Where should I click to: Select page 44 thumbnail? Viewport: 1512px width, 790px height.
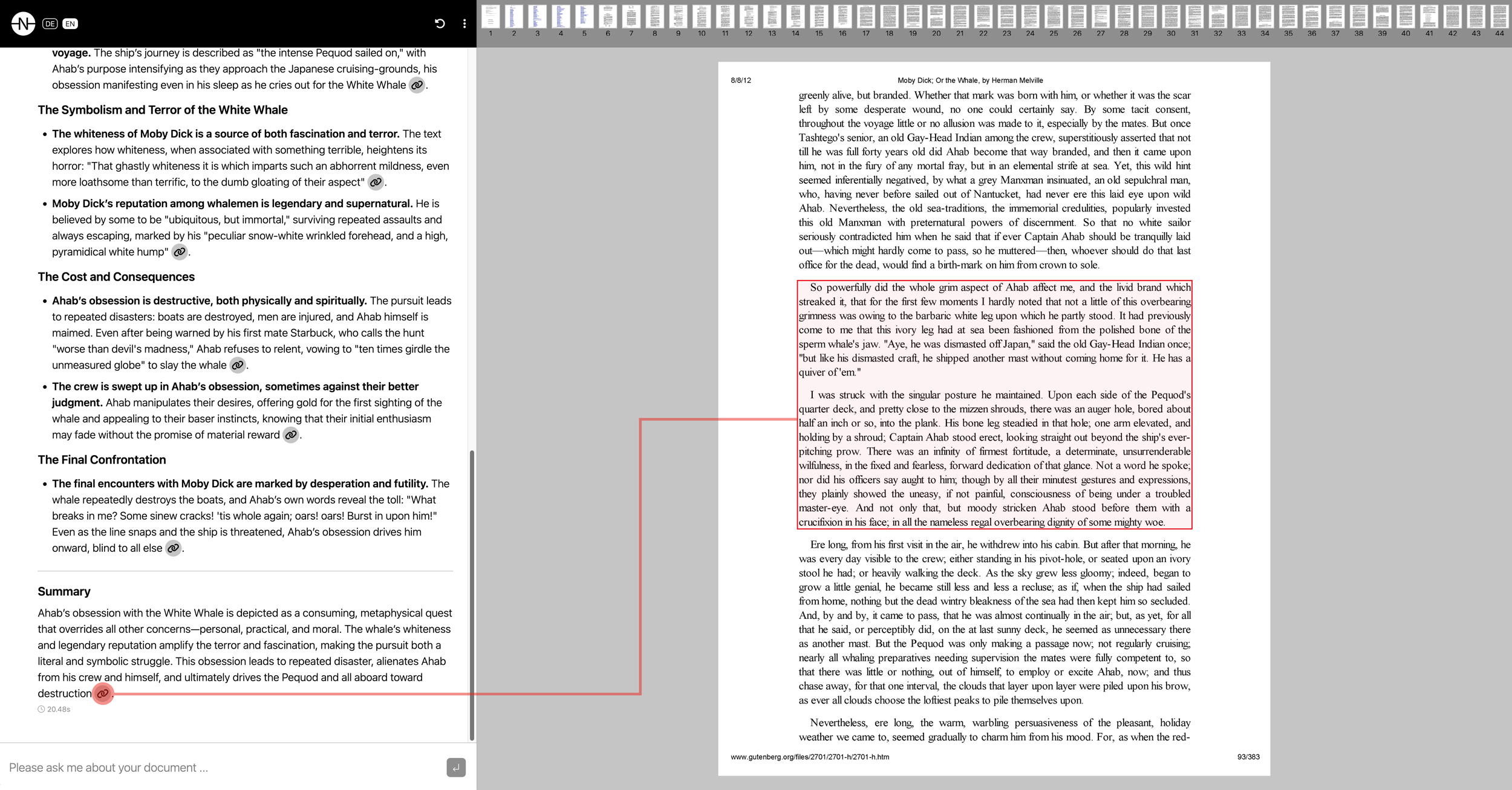pyautogui.click(x=1499, y=18)
